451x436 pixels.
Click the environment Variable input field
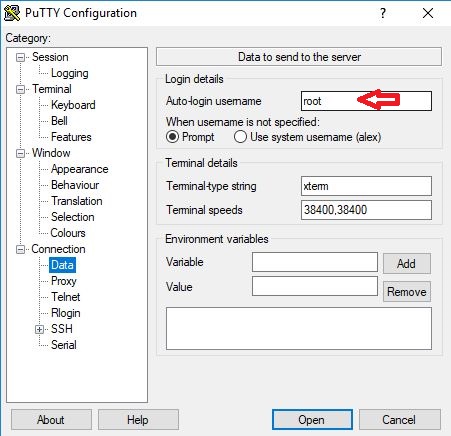click(315, 262)
